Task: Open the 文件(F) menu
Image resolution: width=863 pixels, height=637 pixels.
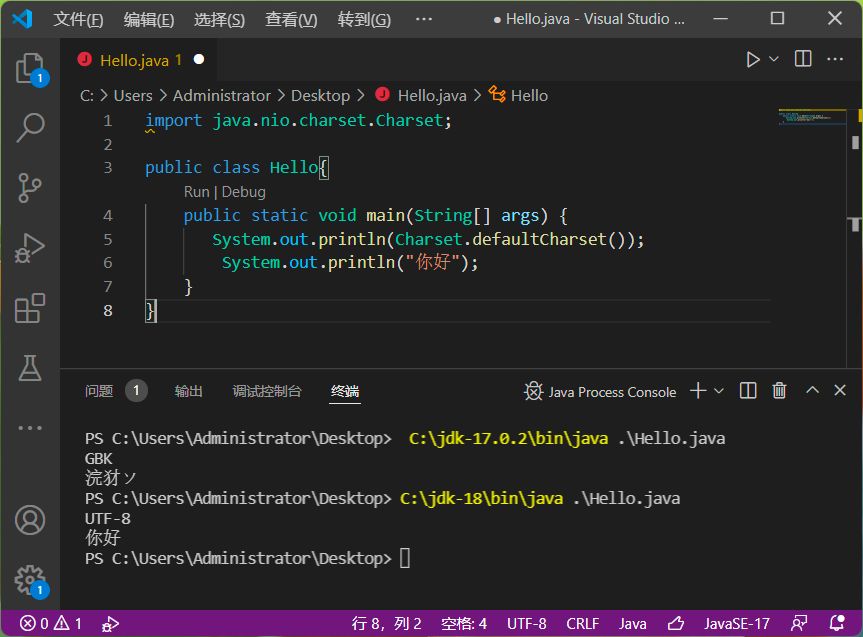Action: click(78, 20)
